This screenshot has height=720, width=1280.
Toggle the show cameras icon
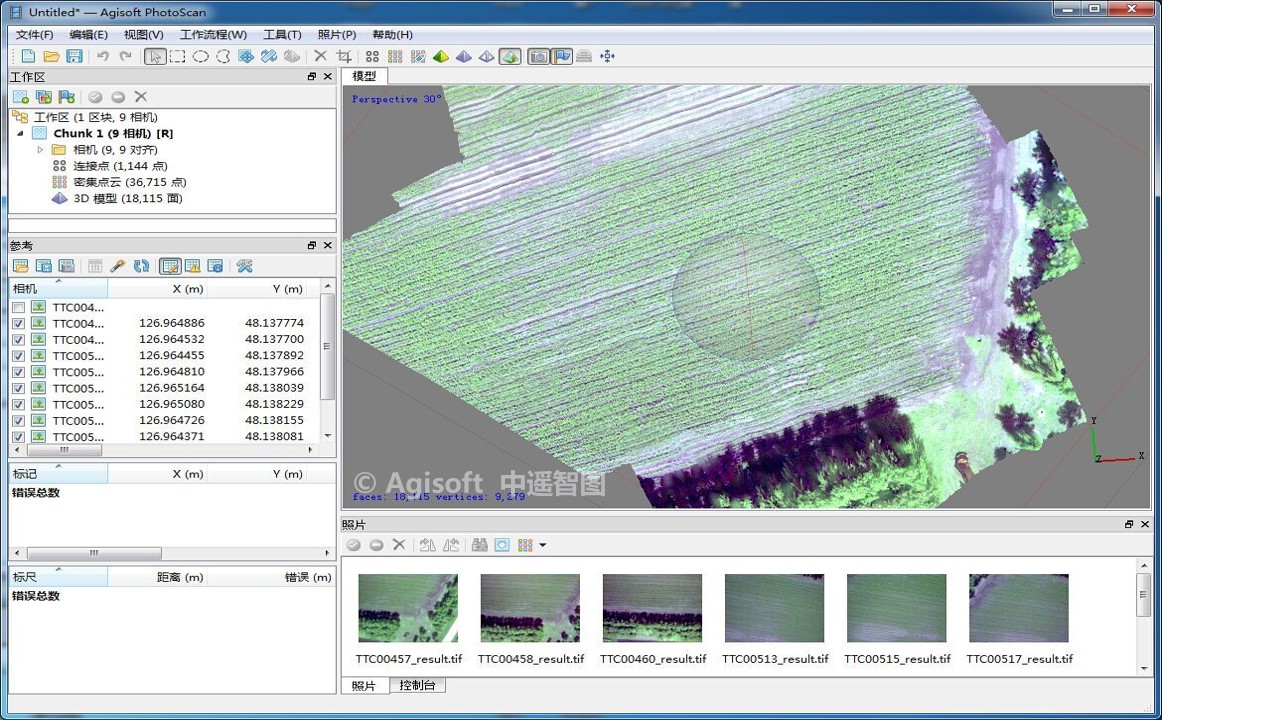click(539, 56)
